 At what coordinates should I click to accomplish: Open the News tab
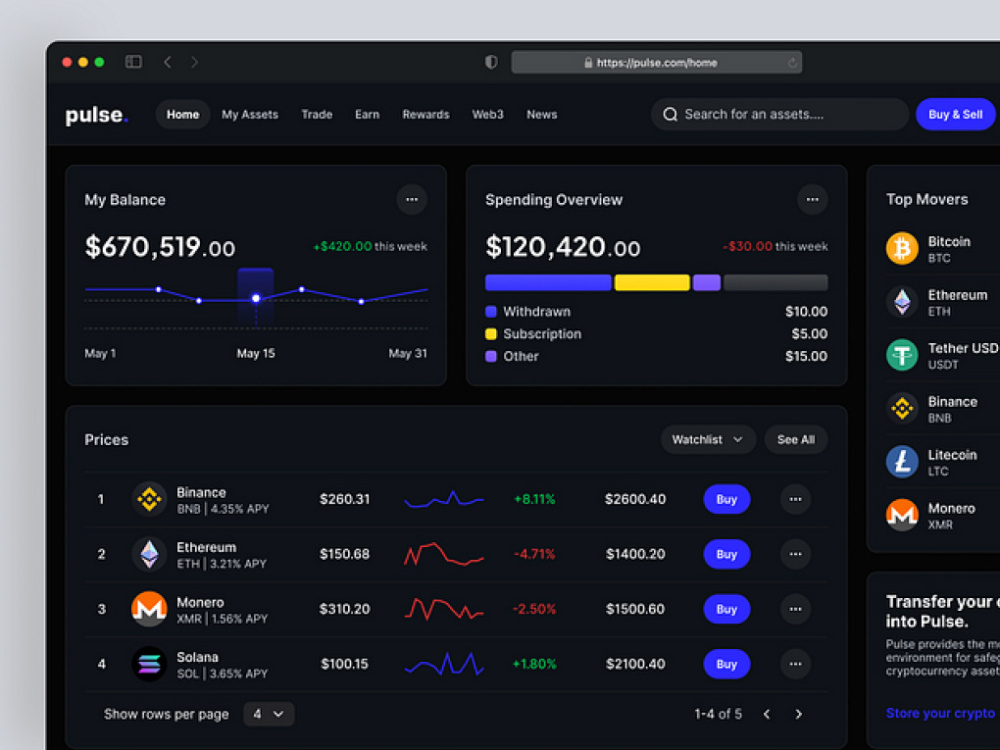click(x=542, y=115)
